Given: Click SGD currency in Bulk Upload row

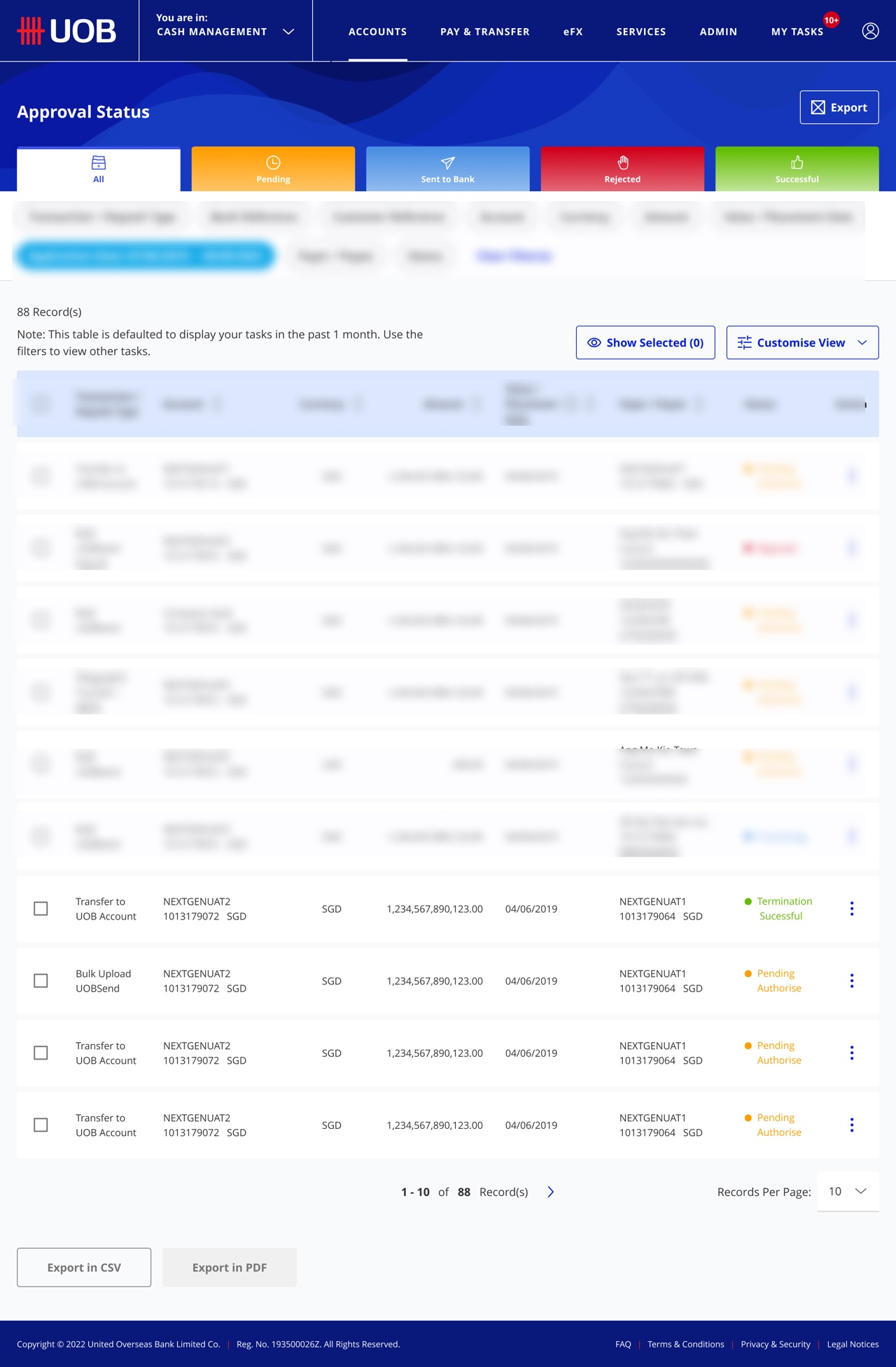Looking at the screenshot, I should [x=332, y=981].
